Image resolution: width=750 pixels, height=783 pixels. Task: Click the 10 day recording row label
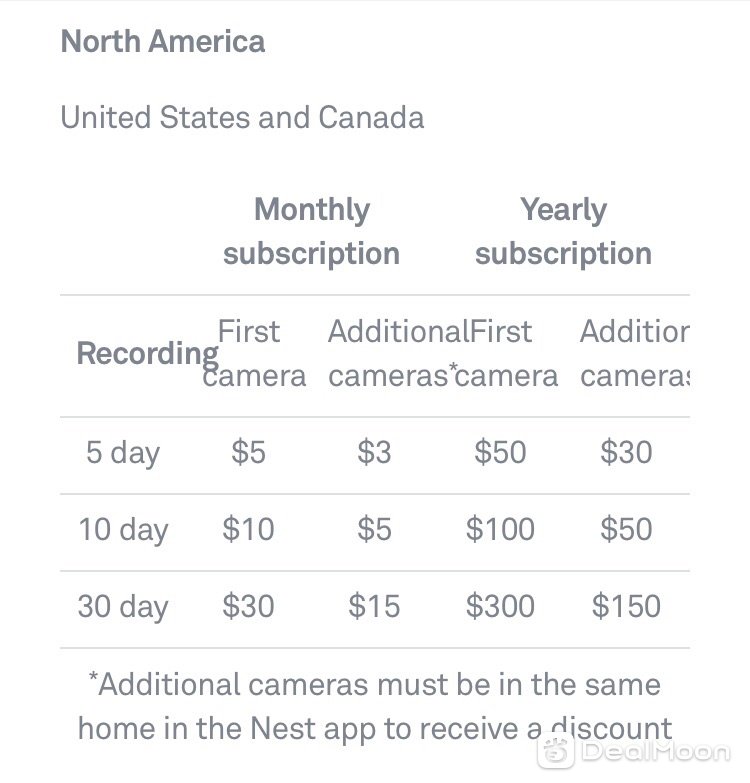123,529
